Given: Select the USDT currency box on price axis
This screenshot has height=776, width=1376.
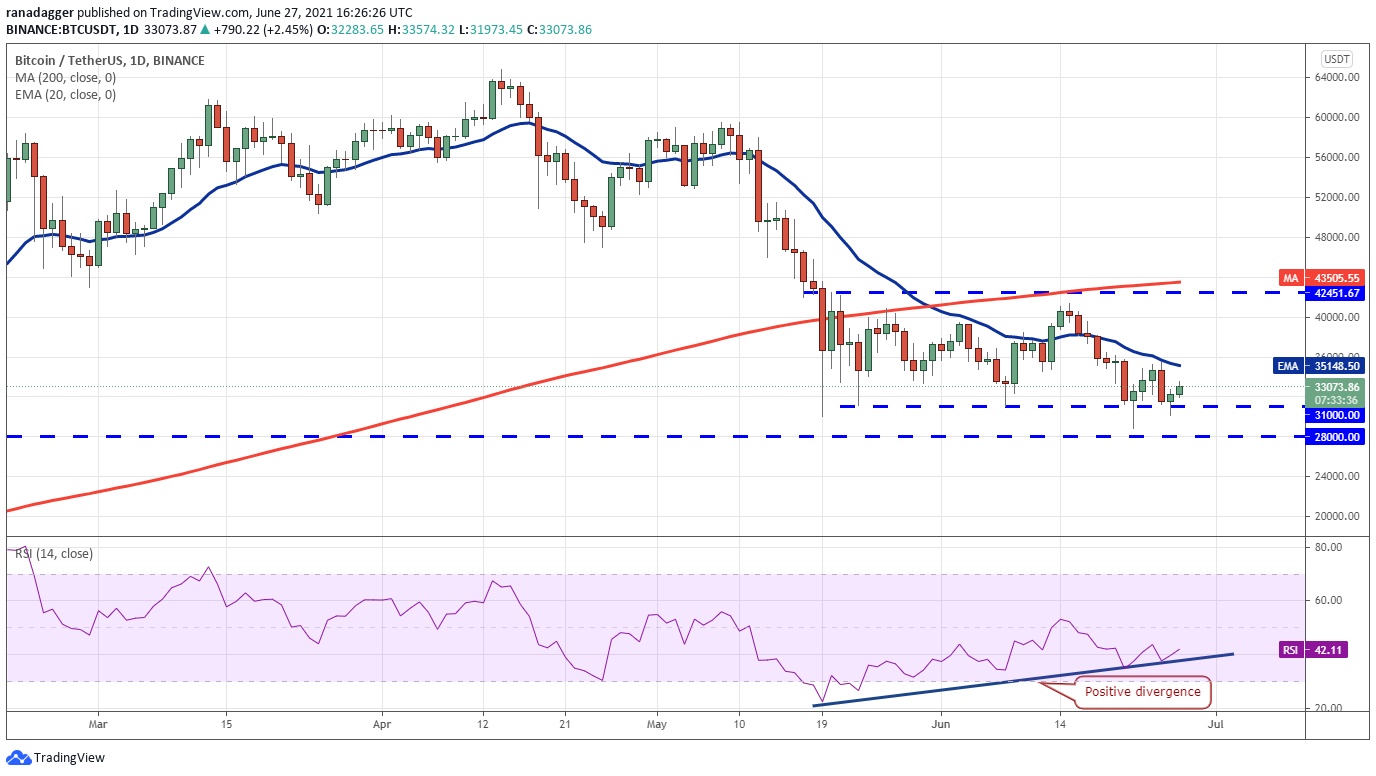Looking at the screenshot, I should pos(1336,58).
